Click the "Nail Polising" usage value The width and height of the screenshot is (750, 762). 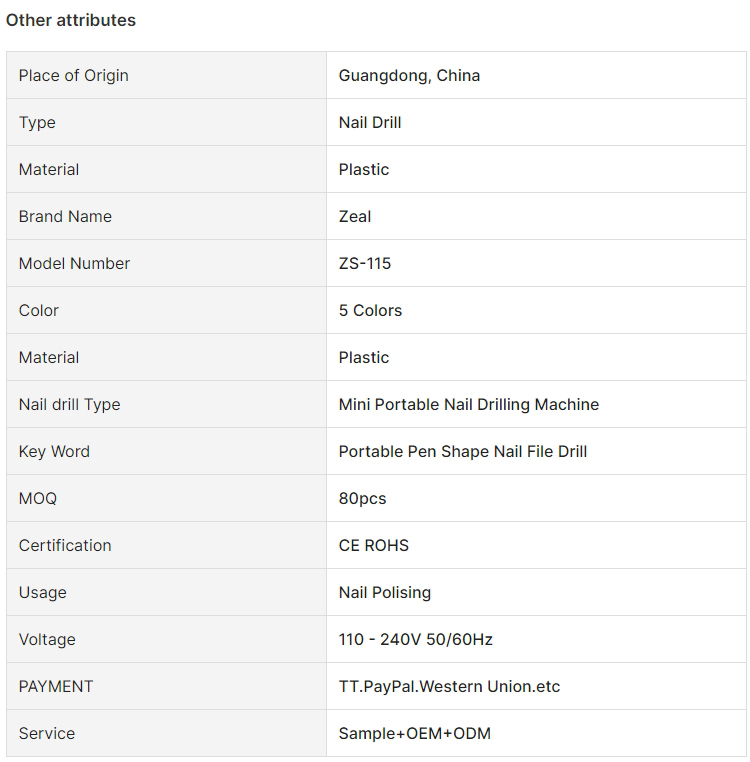pos(385,593)
